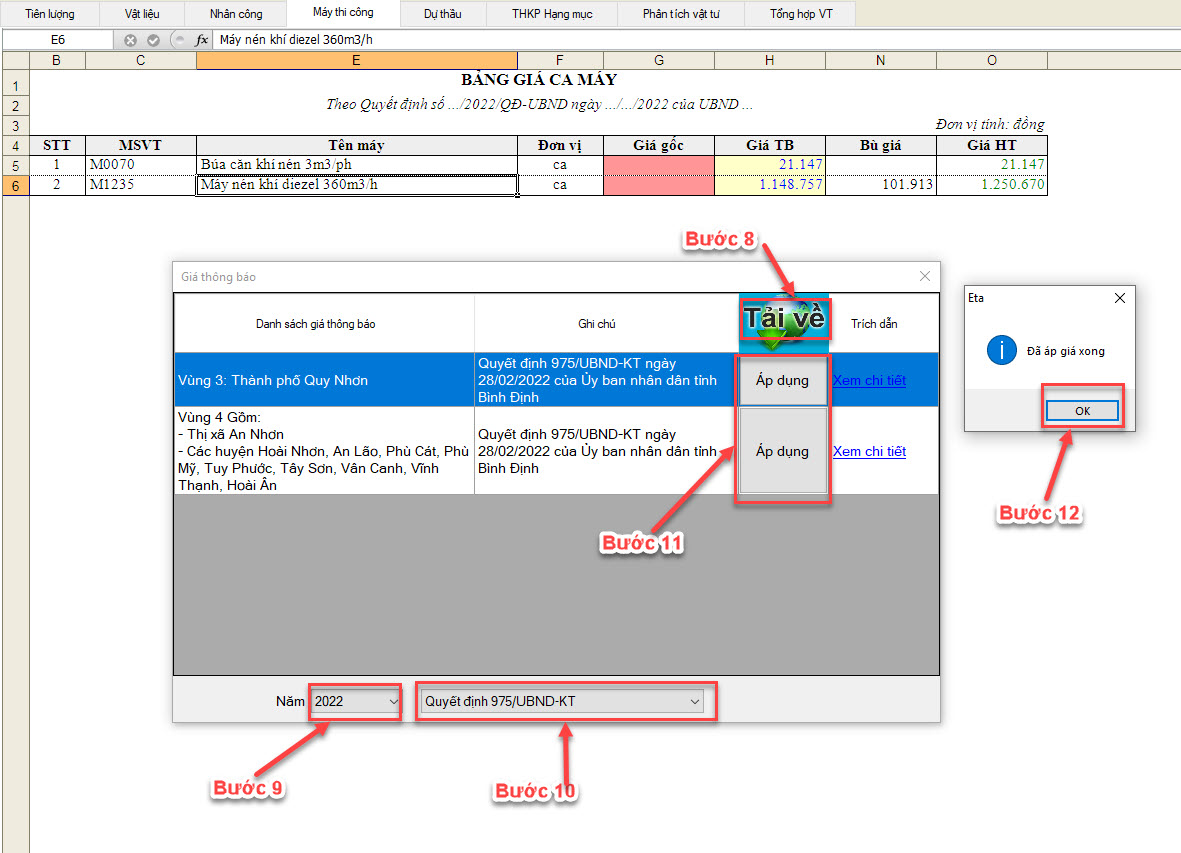The image size is (1181, 853).
Task: Click the cancel entry icon in formula bar
Action: [130, 40]
